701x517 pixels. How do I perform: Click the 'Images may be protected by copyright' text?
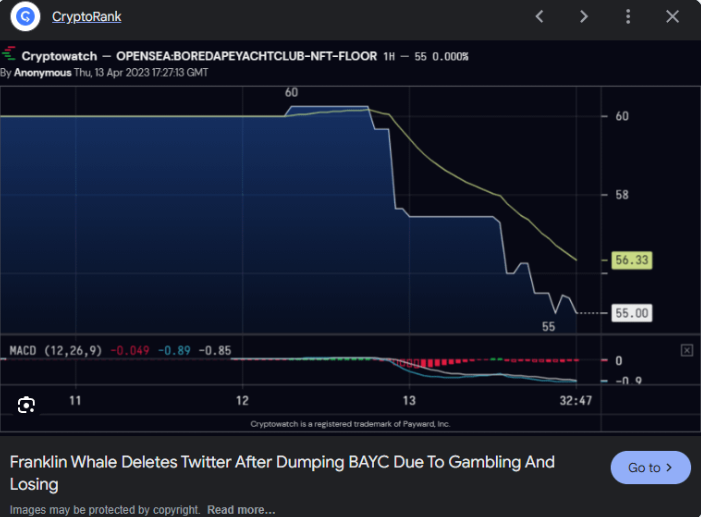tap(105, 510)
